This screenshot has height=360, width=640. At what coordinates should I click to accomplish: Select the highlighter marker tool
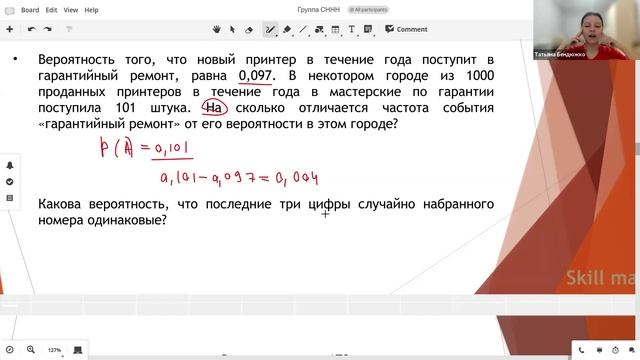(x=287, y=29)
